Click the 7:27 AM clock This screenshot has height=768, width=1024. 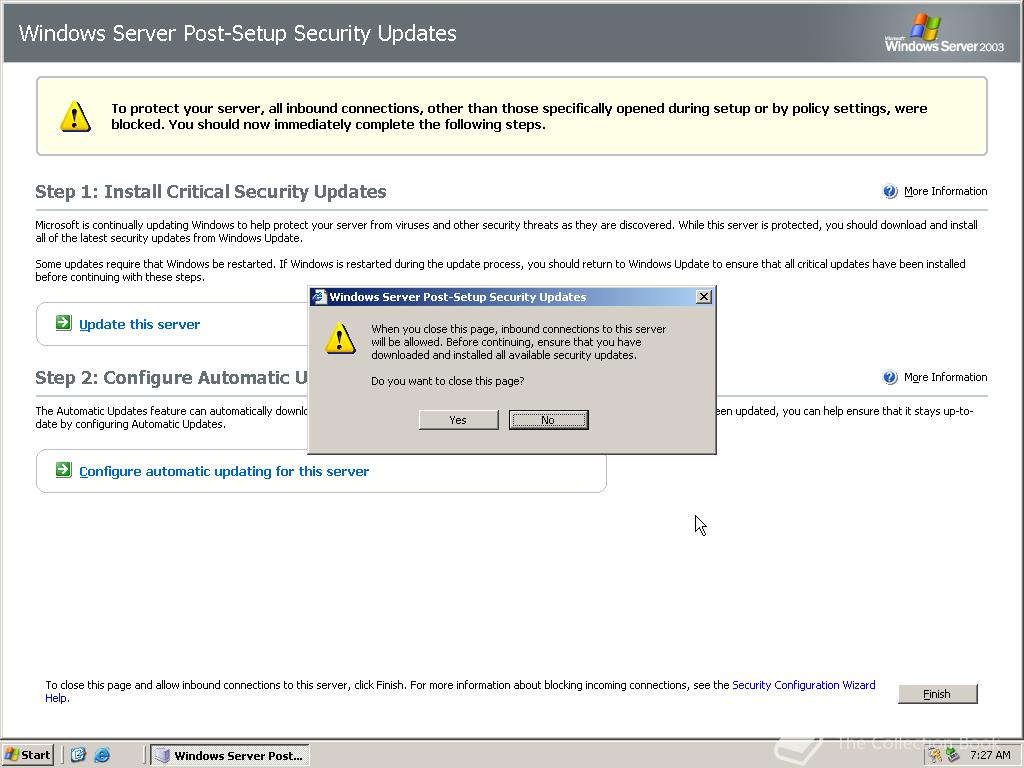[990, 756]
